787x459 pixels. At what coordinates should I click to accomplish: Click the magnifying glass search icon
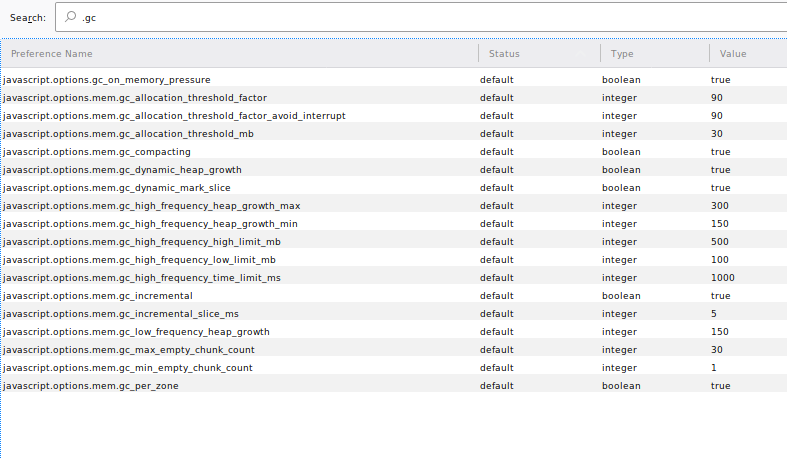click(72, 18)
